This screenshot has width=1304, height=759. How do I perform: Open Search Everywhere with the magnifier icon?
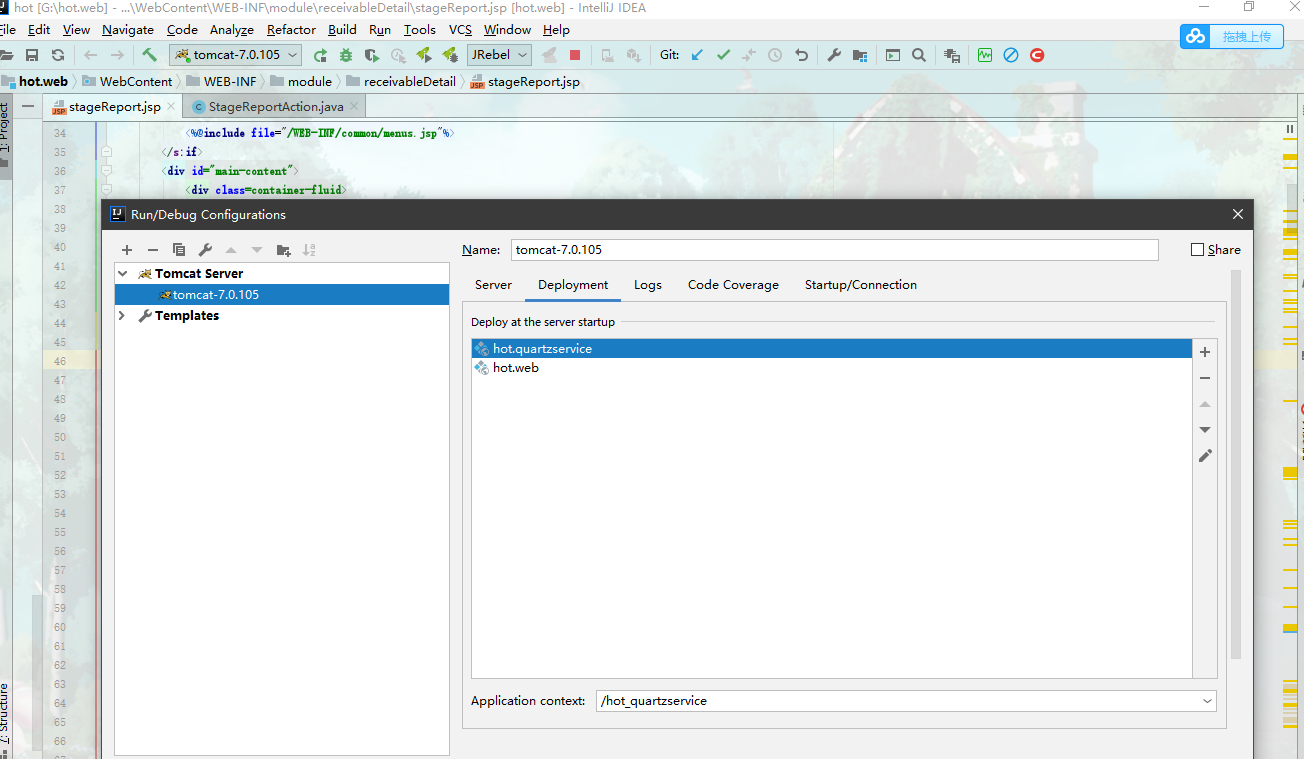pyautogui.click(x=919, y=55)
